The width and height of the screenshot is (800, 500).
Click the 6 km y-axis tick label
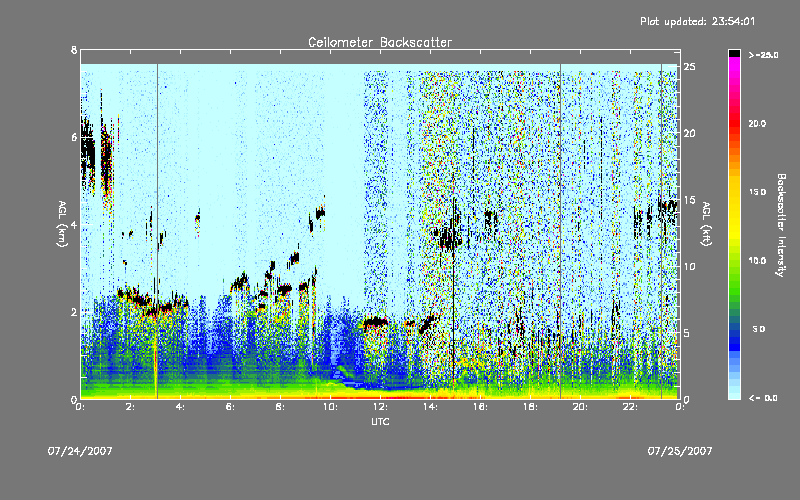click(74, 137)
